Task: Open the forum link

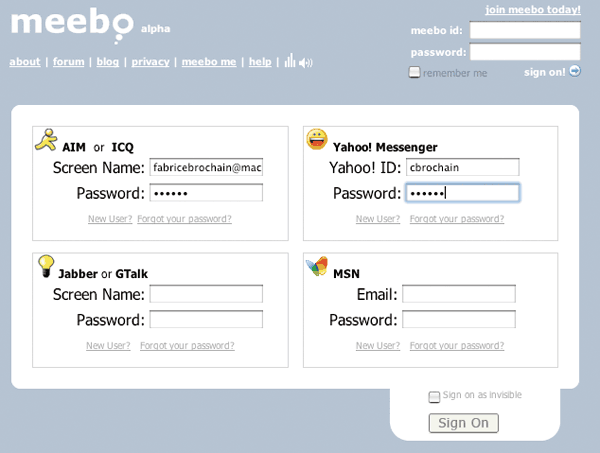Action: 68,62
